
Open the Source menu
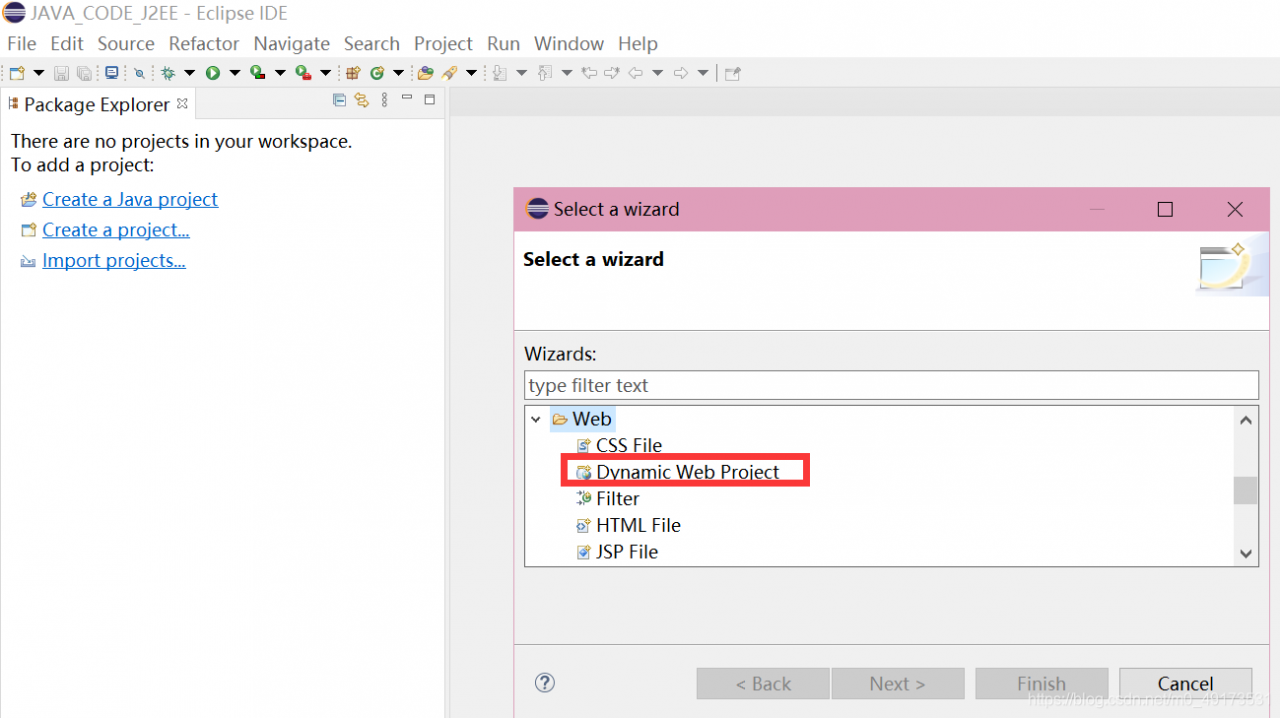tap(126, 44)
